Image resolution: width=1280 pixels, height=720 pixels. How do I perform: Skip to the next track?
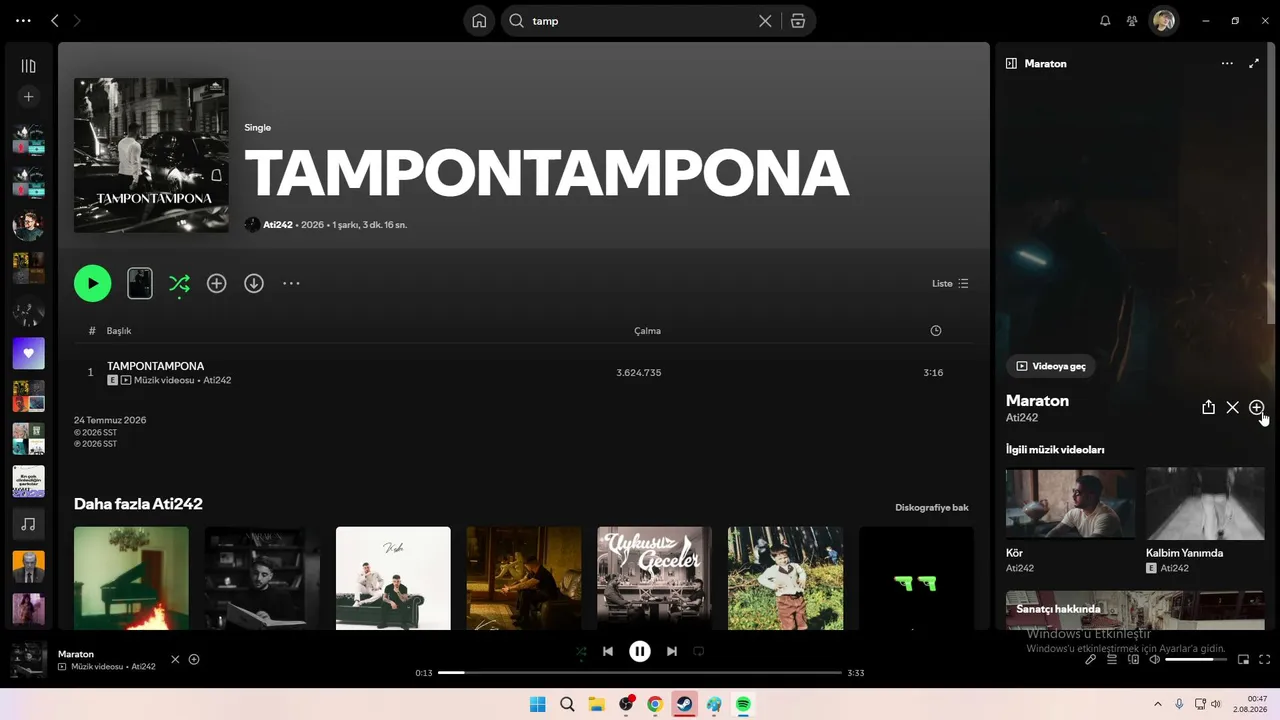coord(672,651)
